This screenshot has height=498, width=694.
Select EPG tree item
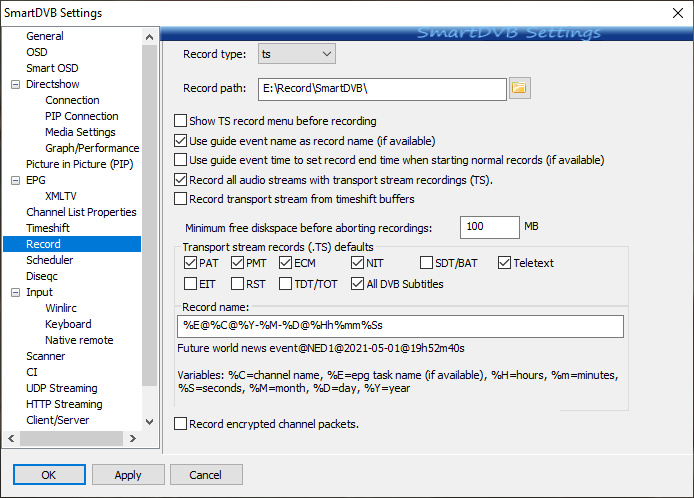(x=36, y=180)
